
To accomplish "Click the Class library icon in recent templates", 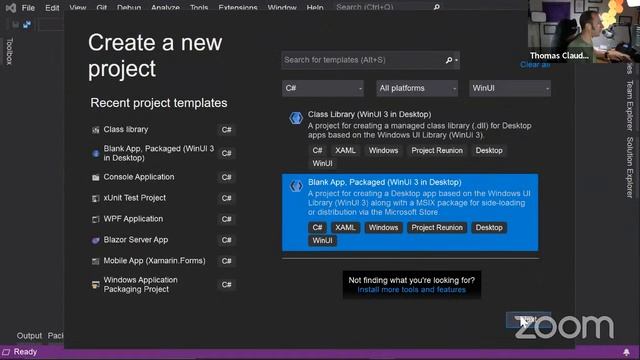I will 96,130.
